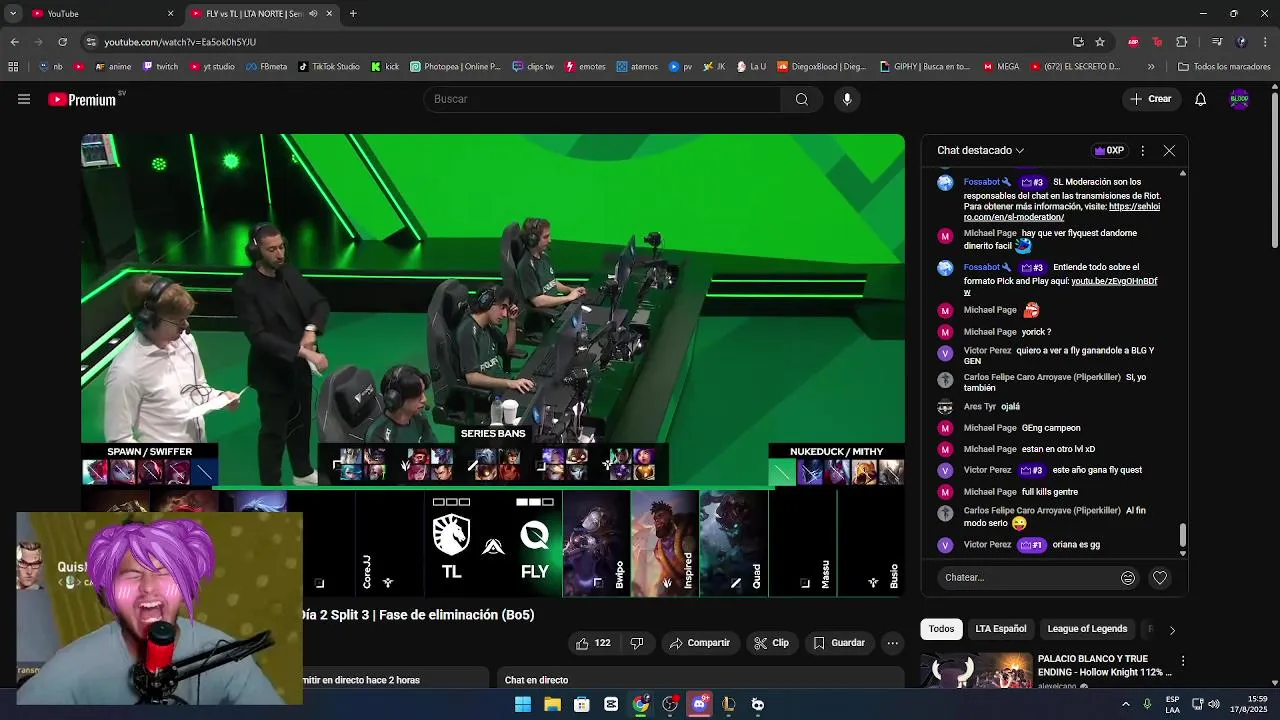Screen dimensions: 1280x720
Task: Like the video with thumbs up
Action: [593, 643]
